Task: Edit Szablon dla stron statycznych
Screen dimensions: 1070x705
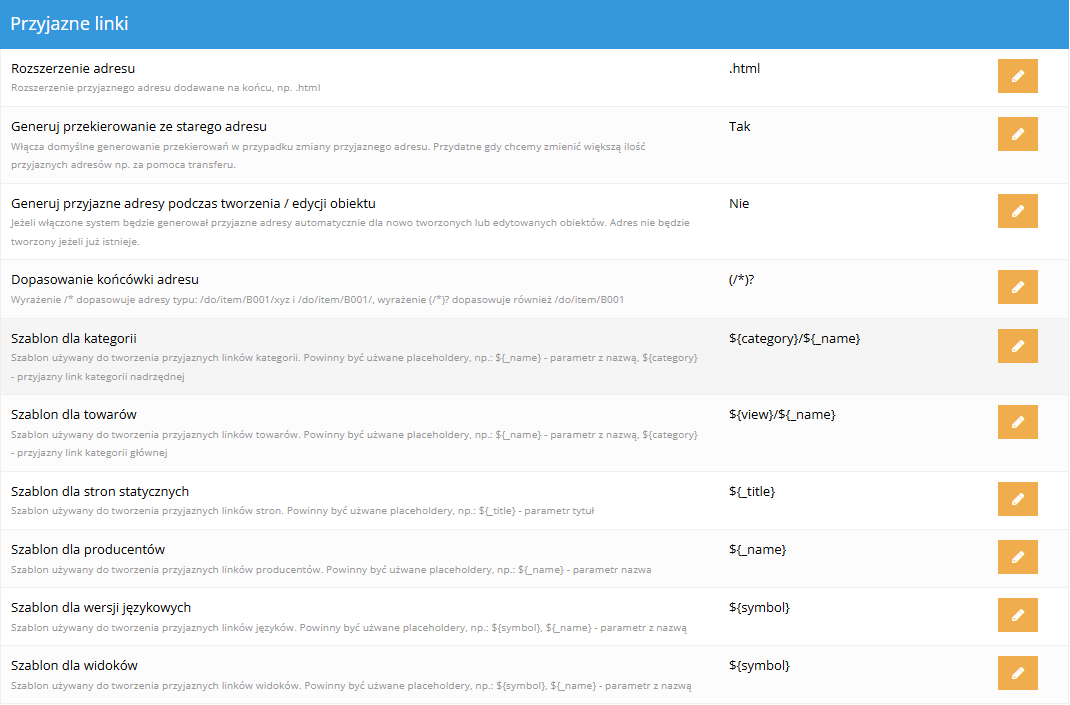Action: coord(1017,499)
